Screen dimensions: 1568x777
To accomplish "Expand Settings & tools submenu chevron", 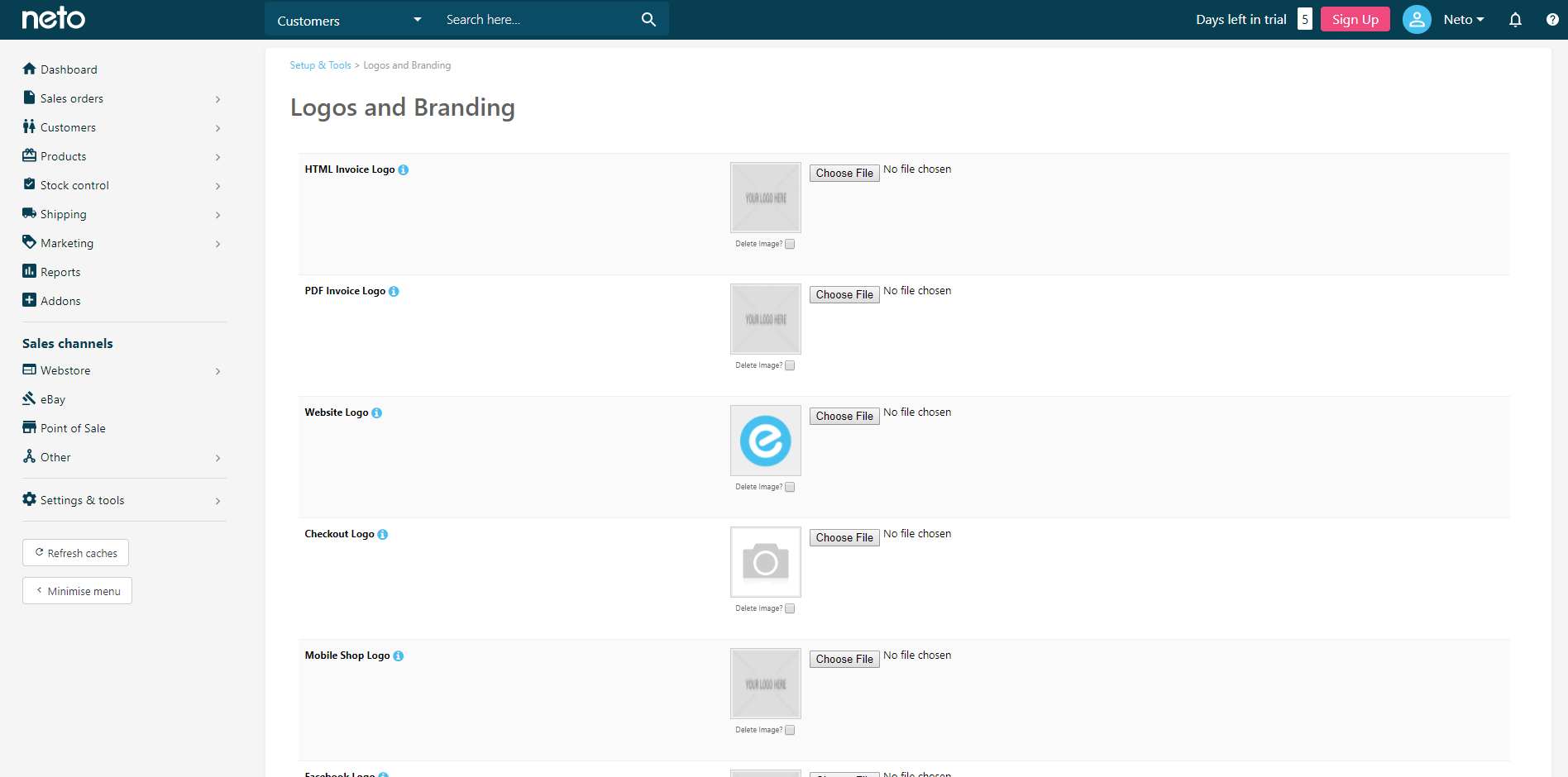I will click(x=218, y=501).
